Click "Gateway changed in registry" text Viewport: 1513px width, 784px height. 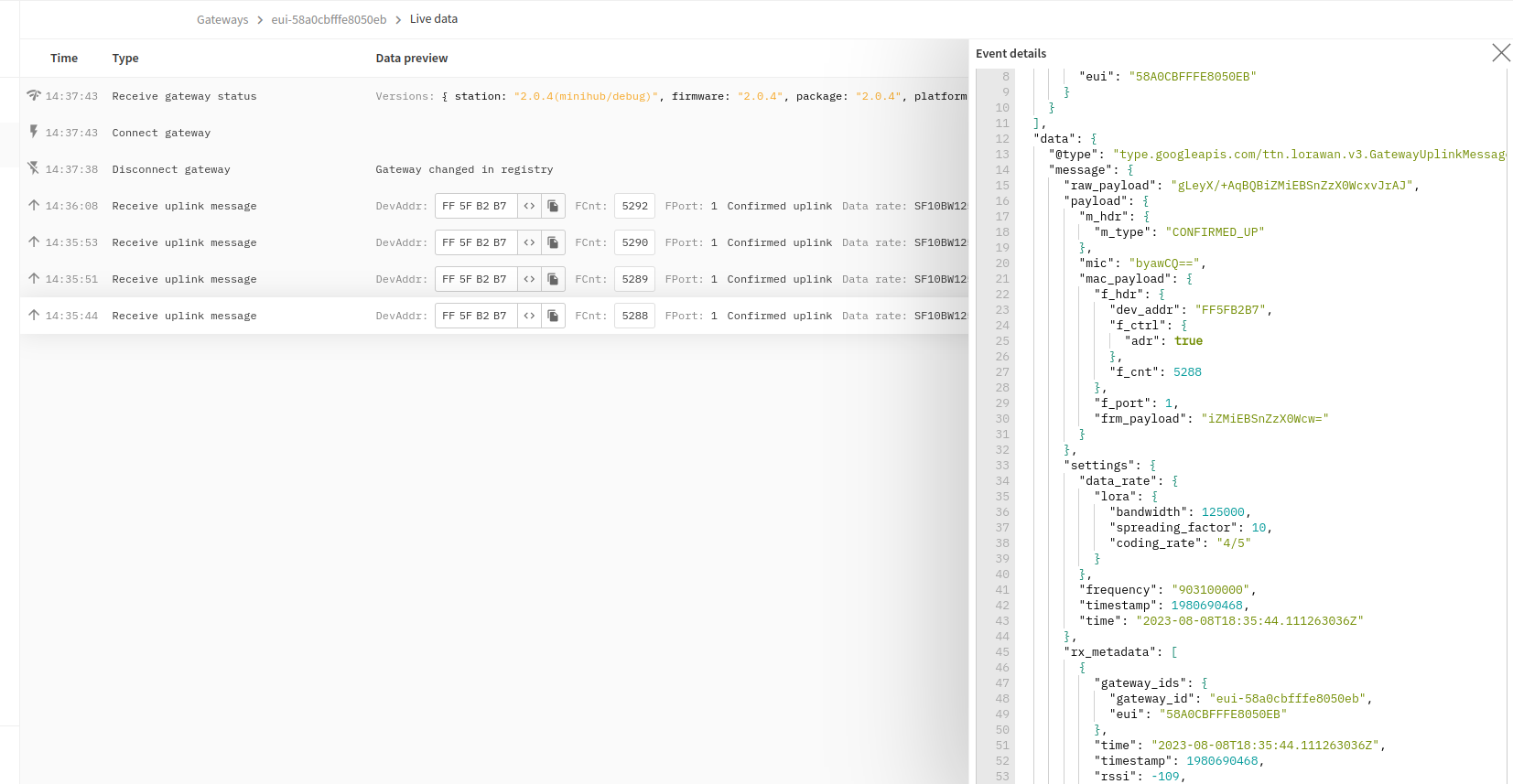pos(464,169)
